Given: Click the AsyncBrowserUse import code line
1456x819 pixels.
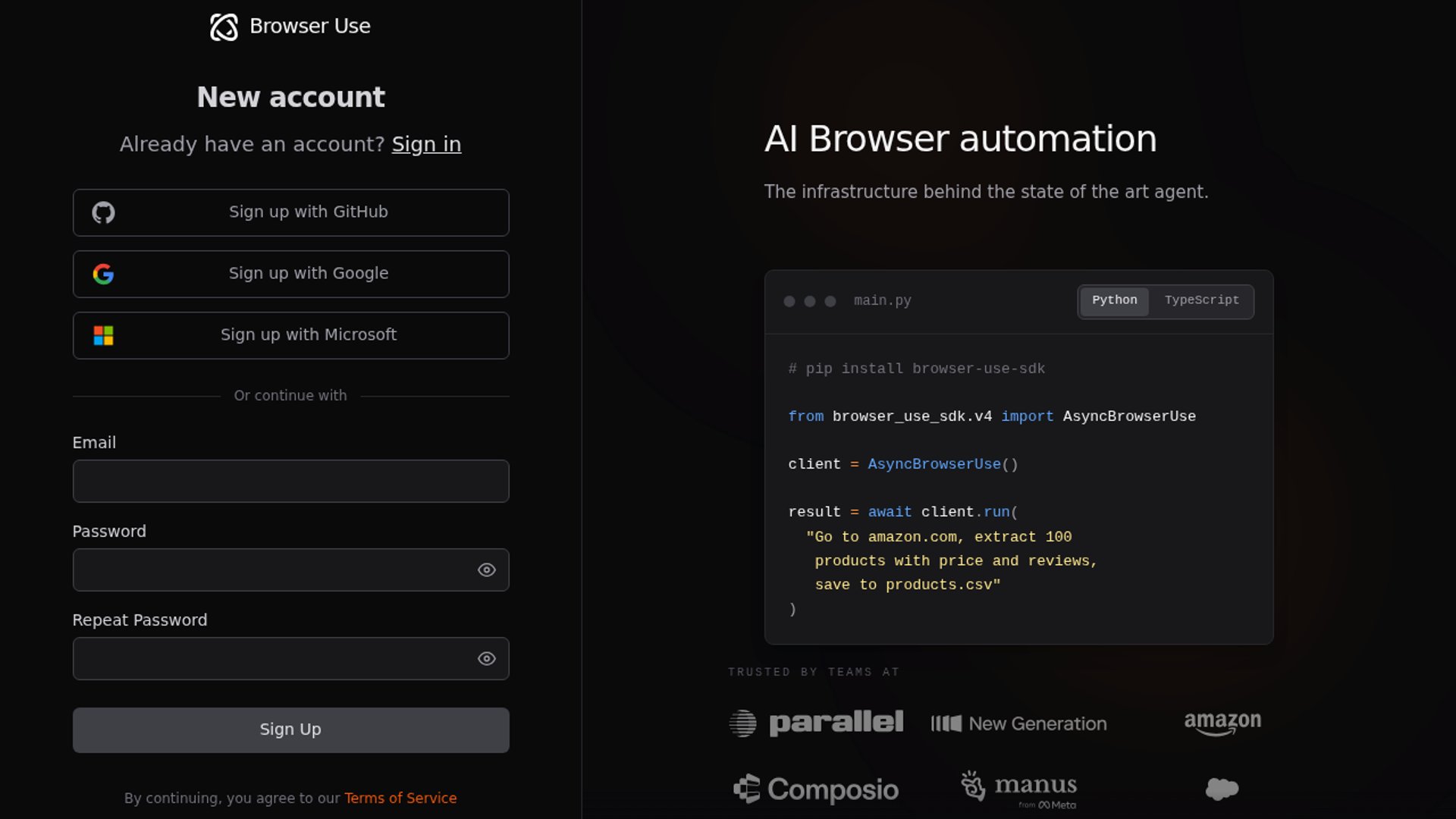Looking at the screenshot, I should click(x=992, y=416).
